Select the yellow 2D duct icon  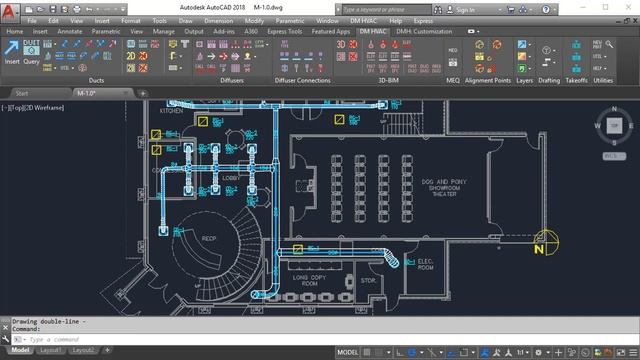click(131, 56)
